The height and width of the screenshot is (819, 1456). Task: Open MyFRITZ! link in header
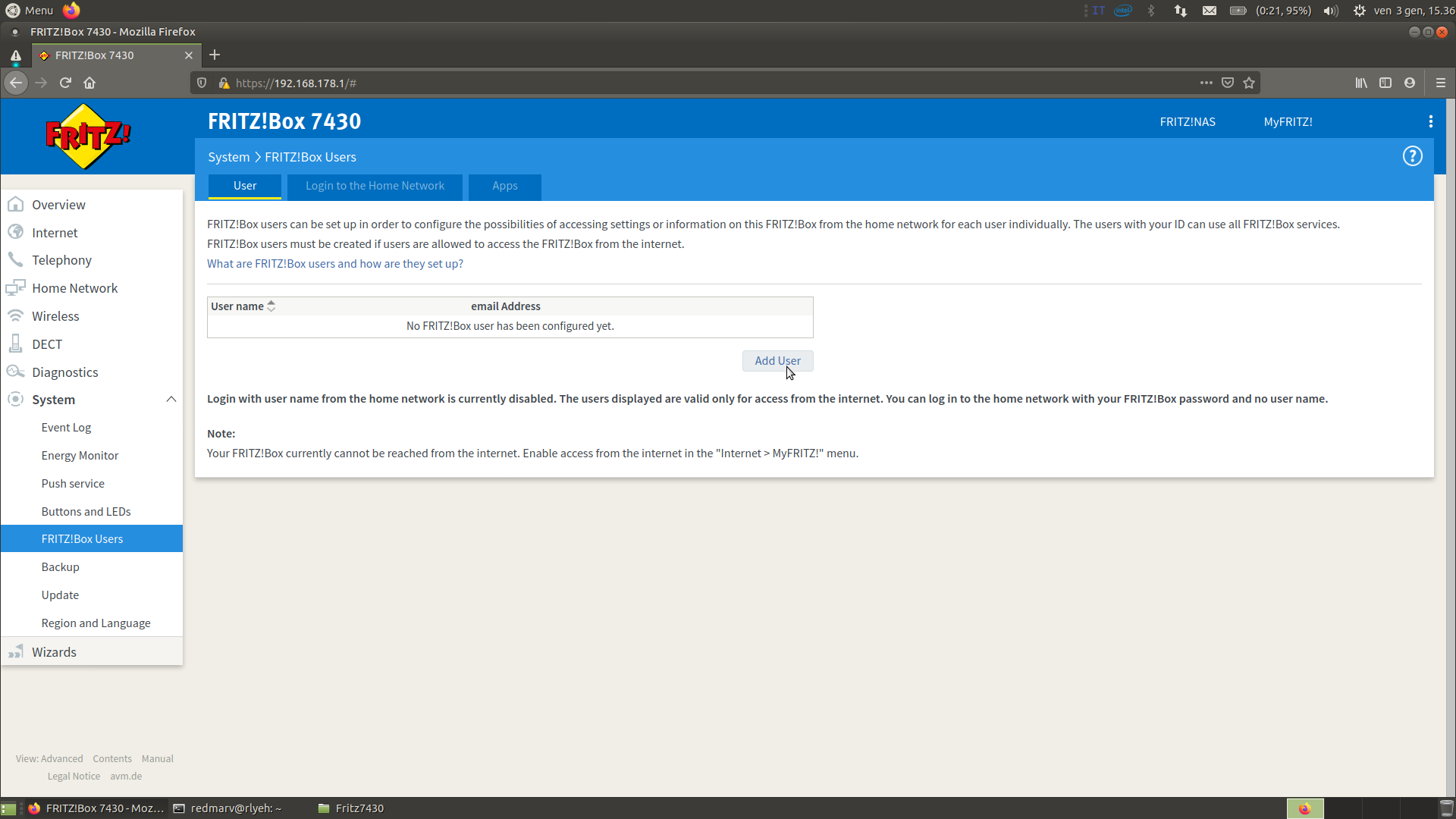[1288, 122]
